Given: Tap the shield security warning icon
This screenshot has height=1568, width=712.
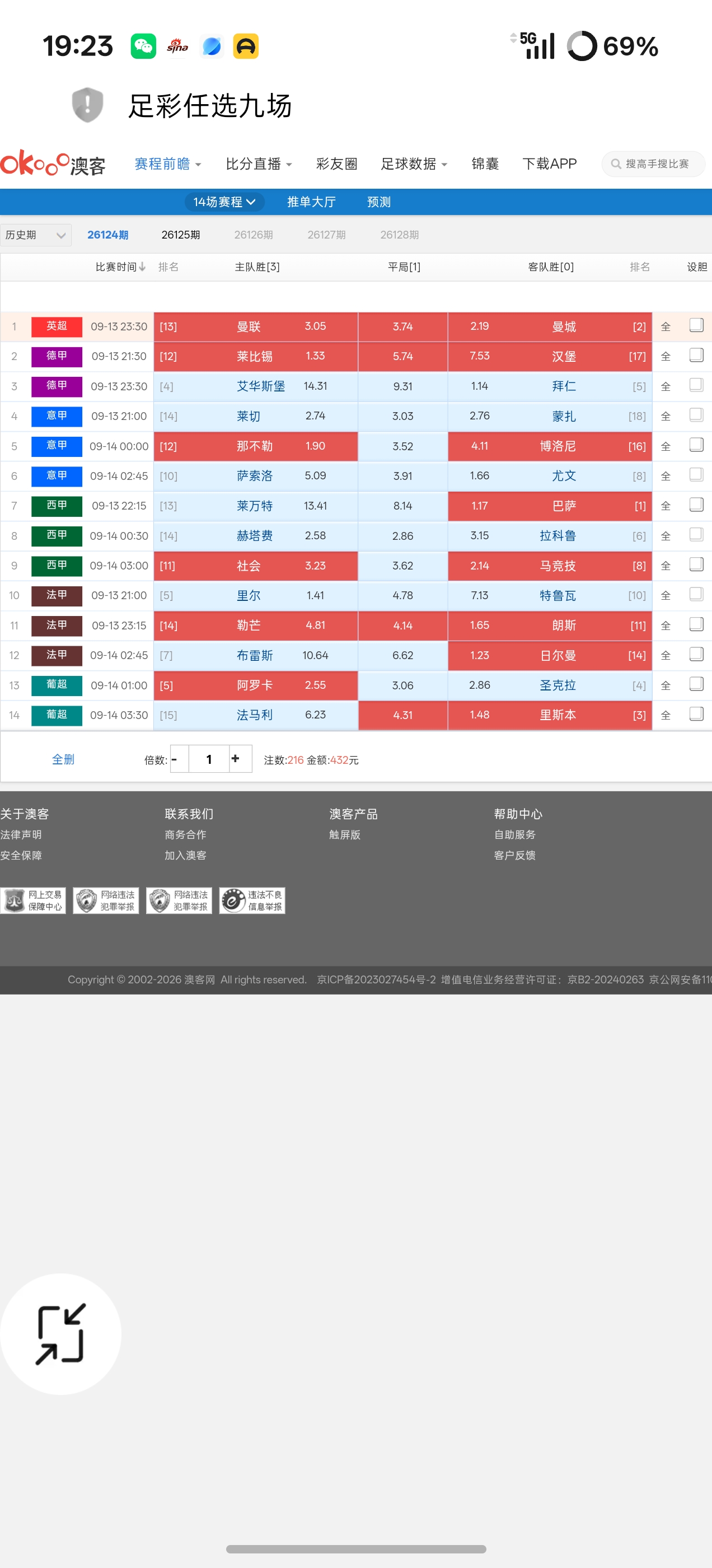Looking at the screenshot, I should click(88, 105).
